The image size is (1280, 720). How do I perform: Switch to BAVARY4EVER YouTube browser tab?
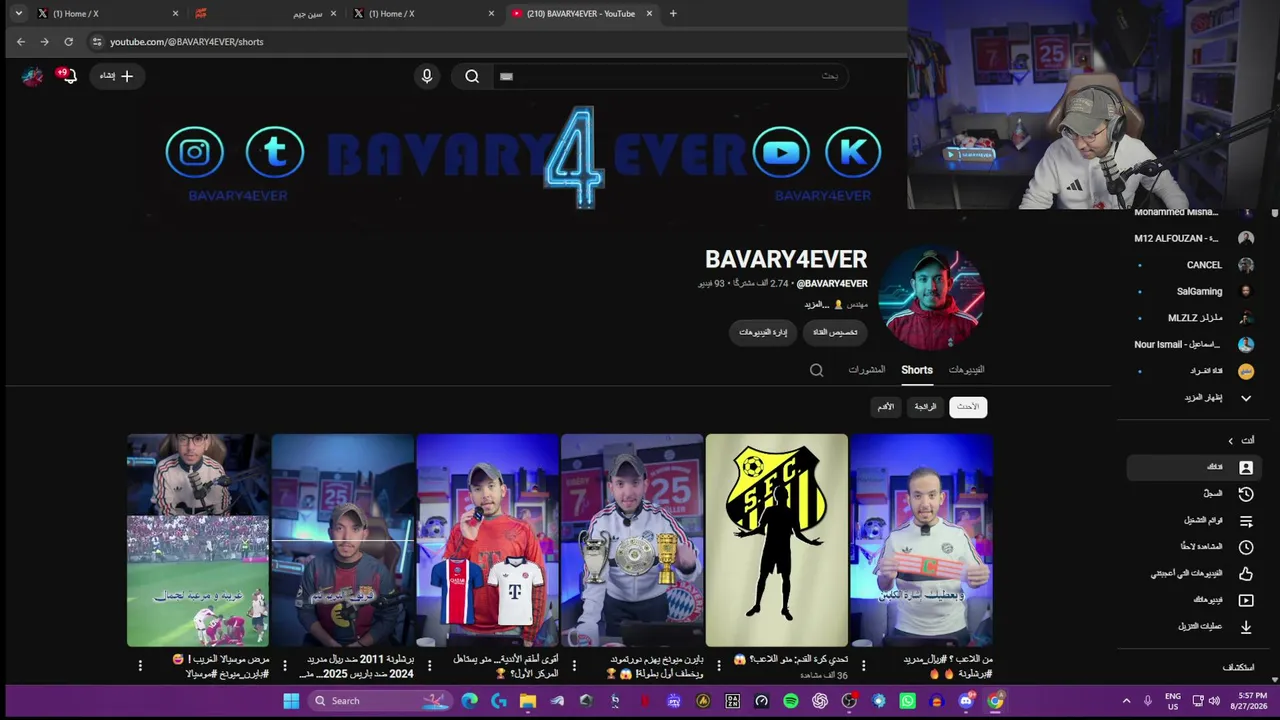pos(580,14)
